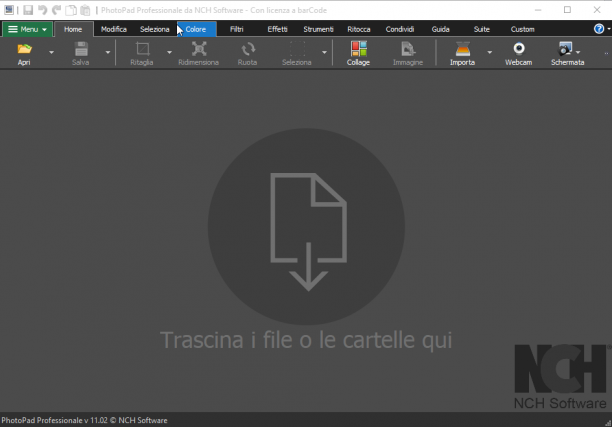Click the toolbar overflow dots at right
Screen dimensions: 612x427
(606, 53)
